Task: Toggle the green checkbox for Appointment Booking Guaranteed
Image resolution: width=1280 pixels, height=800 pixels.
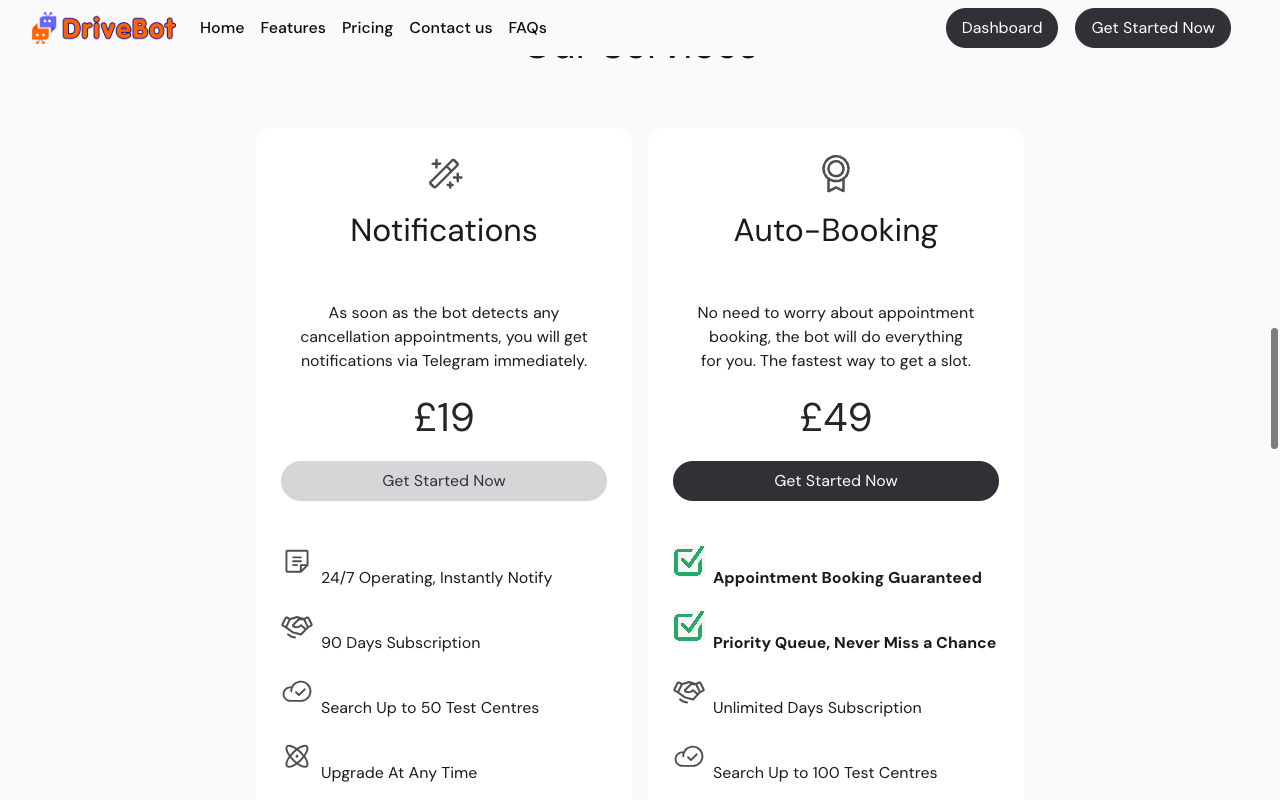Action: 688,561
